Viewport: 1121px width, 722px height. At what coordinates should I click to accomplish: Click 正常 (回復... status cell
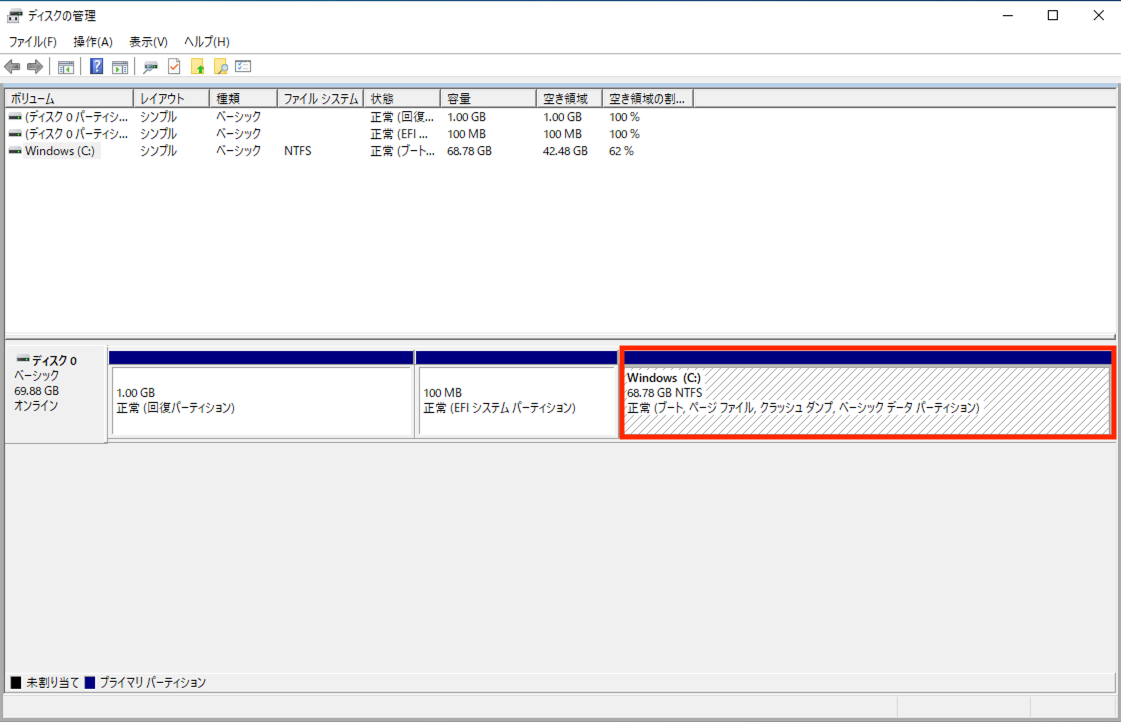(x=402, y=117)
